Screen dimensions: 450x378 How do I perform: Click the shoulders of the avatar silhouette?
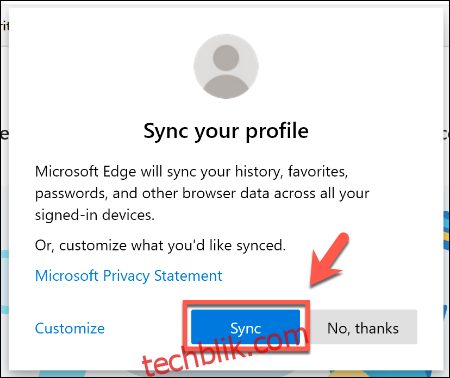(226, 86)
